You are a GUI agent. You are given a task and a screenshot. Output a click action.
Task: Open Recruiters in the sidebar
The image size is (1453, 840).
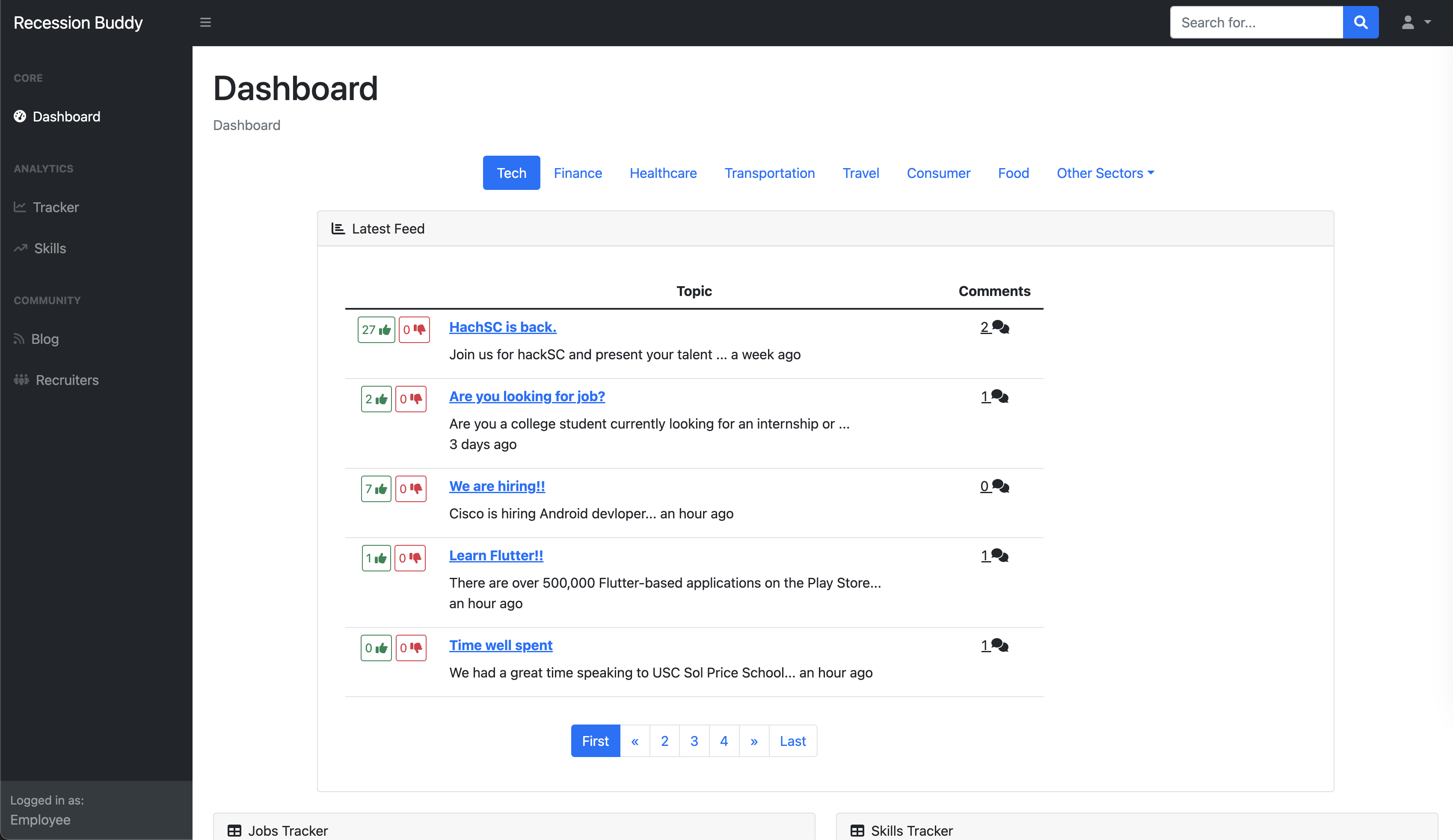pyautogui.click(x=67, y=380)
